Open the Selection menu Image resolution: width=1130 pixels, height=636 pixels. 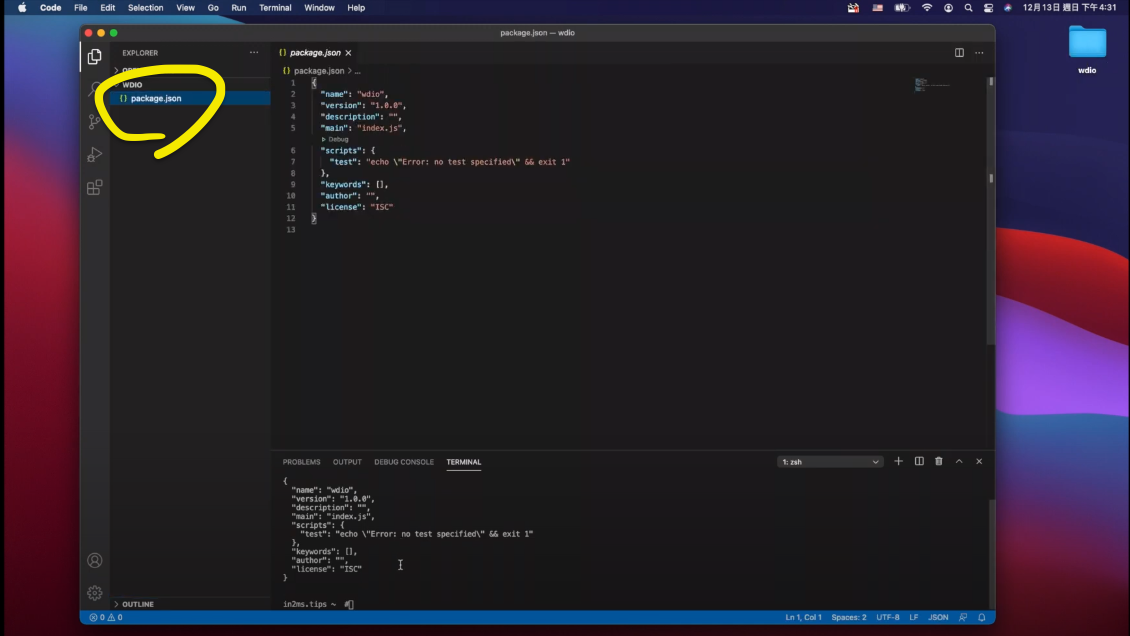[146, 8]
